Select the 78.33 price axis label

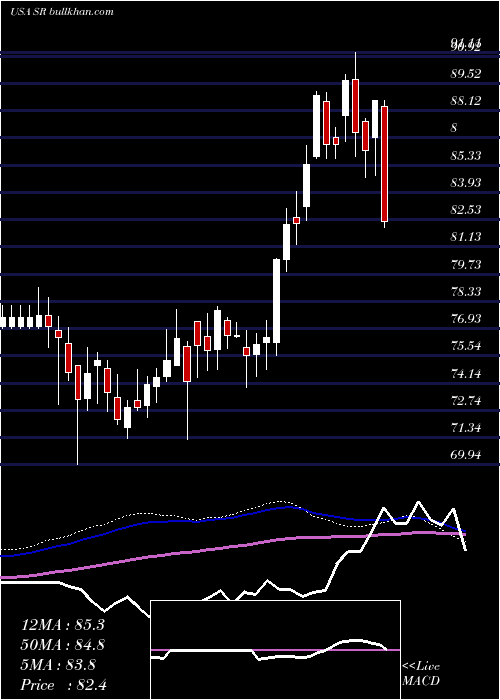click(x=466, y=292)
